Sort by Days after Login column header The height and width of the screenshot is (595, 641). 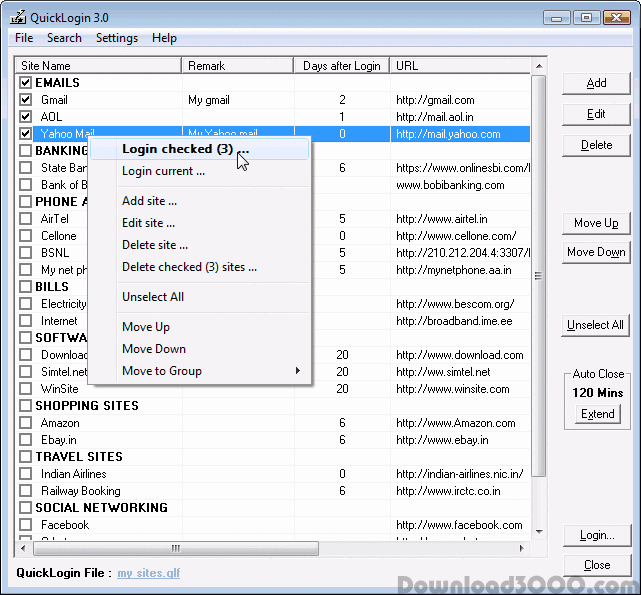pyautogui.click(x=342, y=66)
